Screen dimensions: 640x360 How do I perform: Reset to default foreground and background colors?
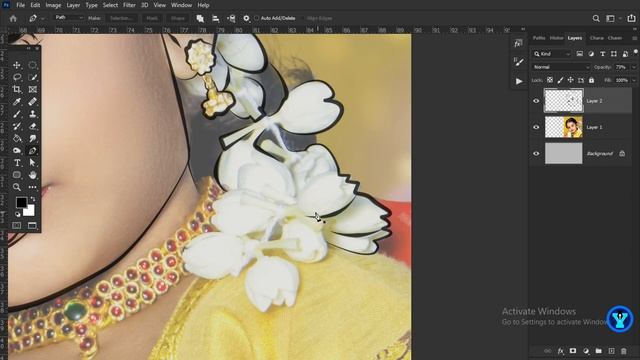[18, 214]
